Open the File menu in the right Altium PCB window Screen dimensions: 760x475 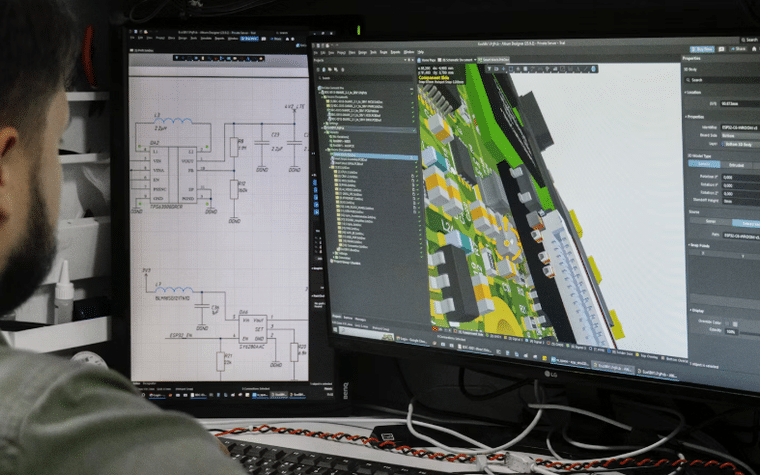pos(316,52)
